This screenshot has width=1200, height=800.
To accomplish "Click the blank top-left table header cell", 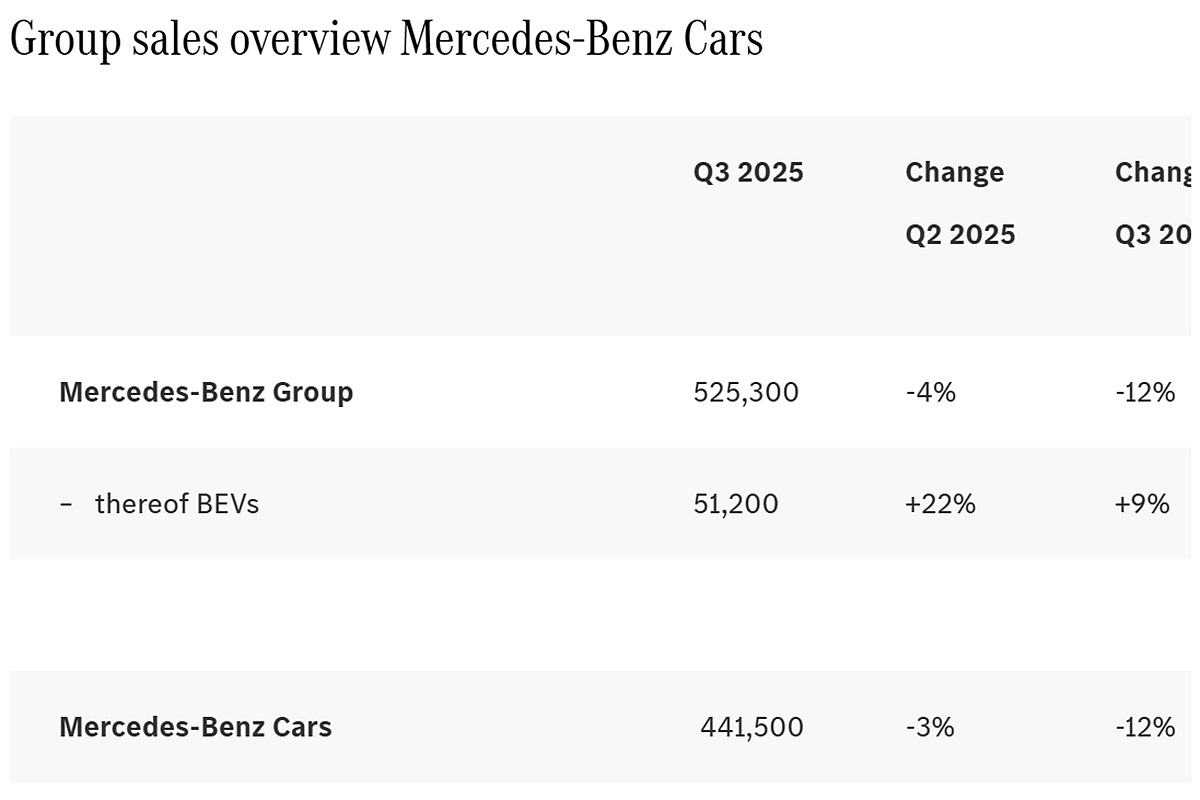I will point(340,225).
